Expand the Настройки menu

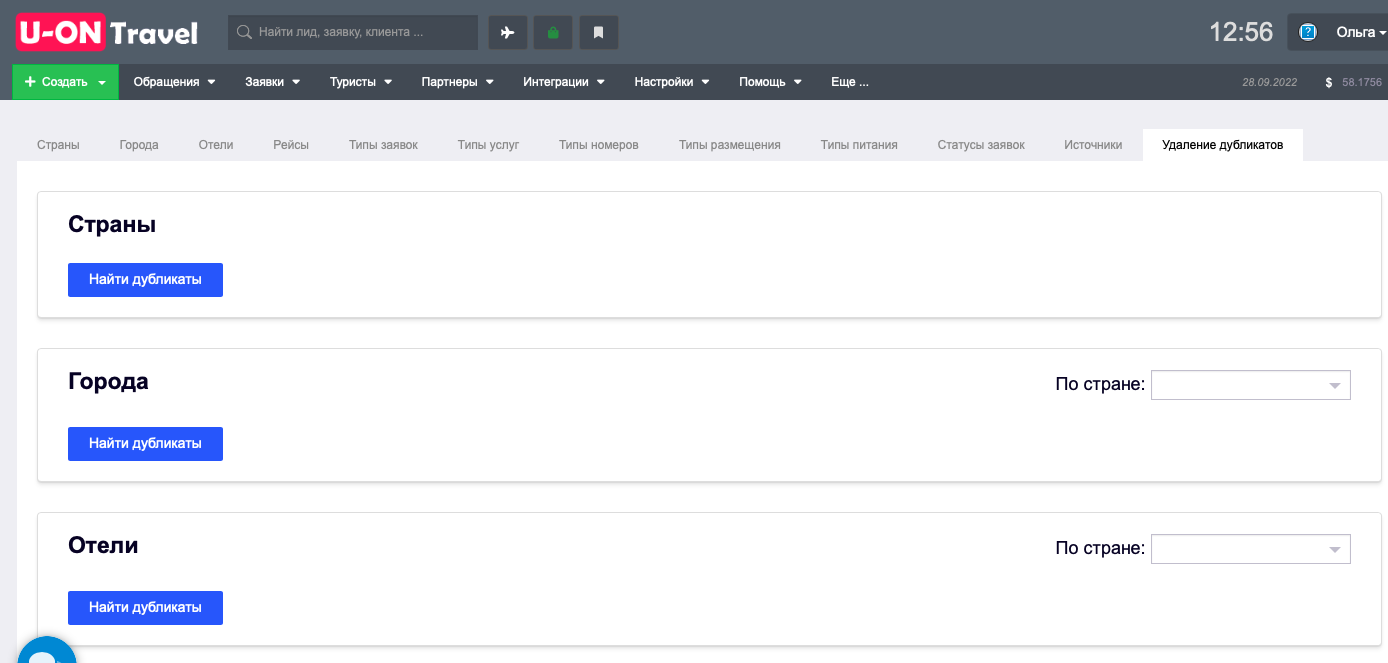pyautogui.click(x=672, y=82)
